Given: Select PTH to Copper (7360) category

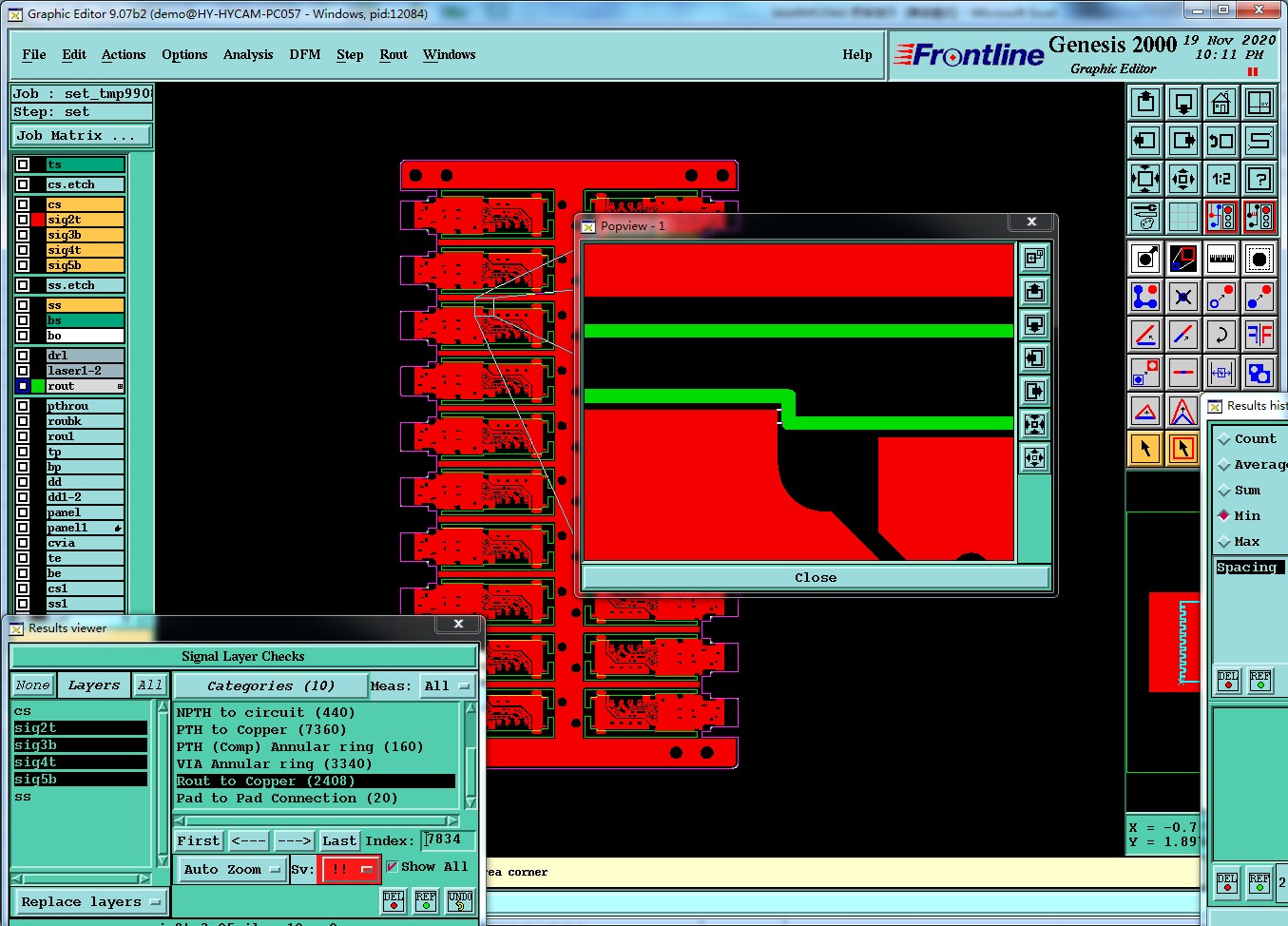Looking at the screenshot, I should 316,729.
